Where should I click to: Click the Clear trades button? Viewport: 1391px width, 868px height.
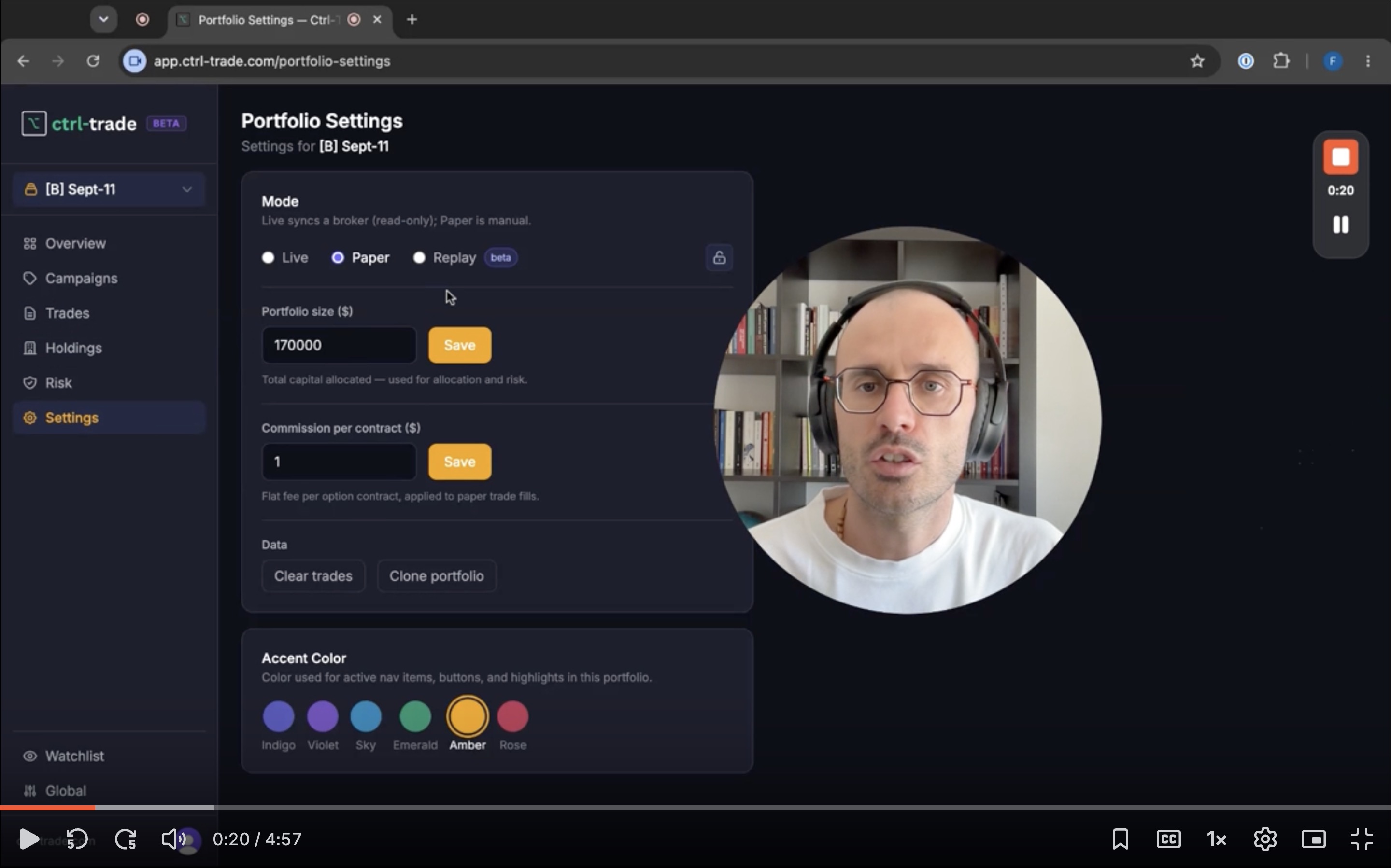[313, 576]
